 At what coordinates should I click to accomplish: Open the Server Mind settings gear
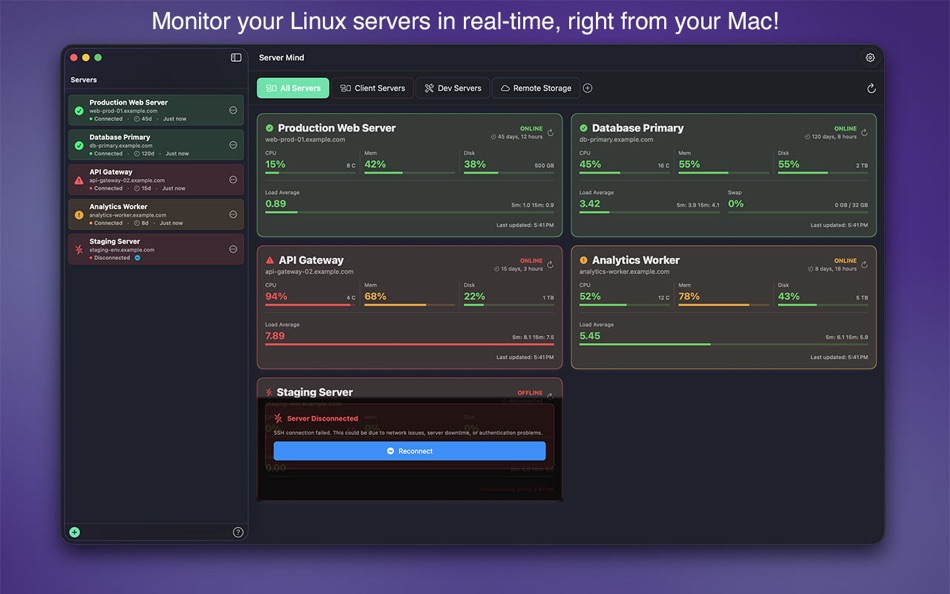tap(870, 57)
